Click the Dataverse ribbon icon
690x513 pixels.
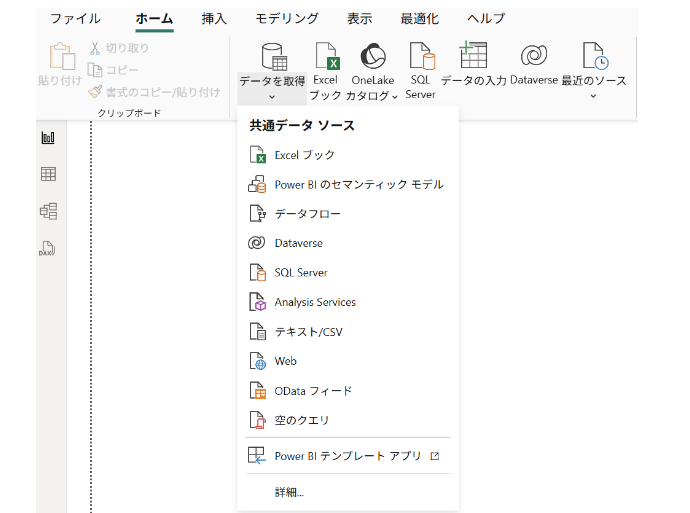(534, 55)
